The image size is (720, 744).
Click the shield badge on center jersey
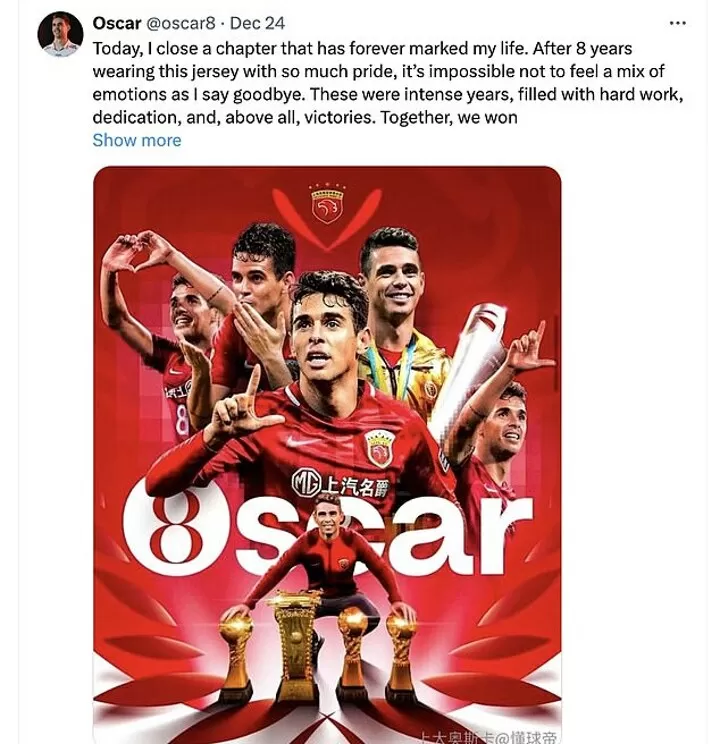coord(379,449)
